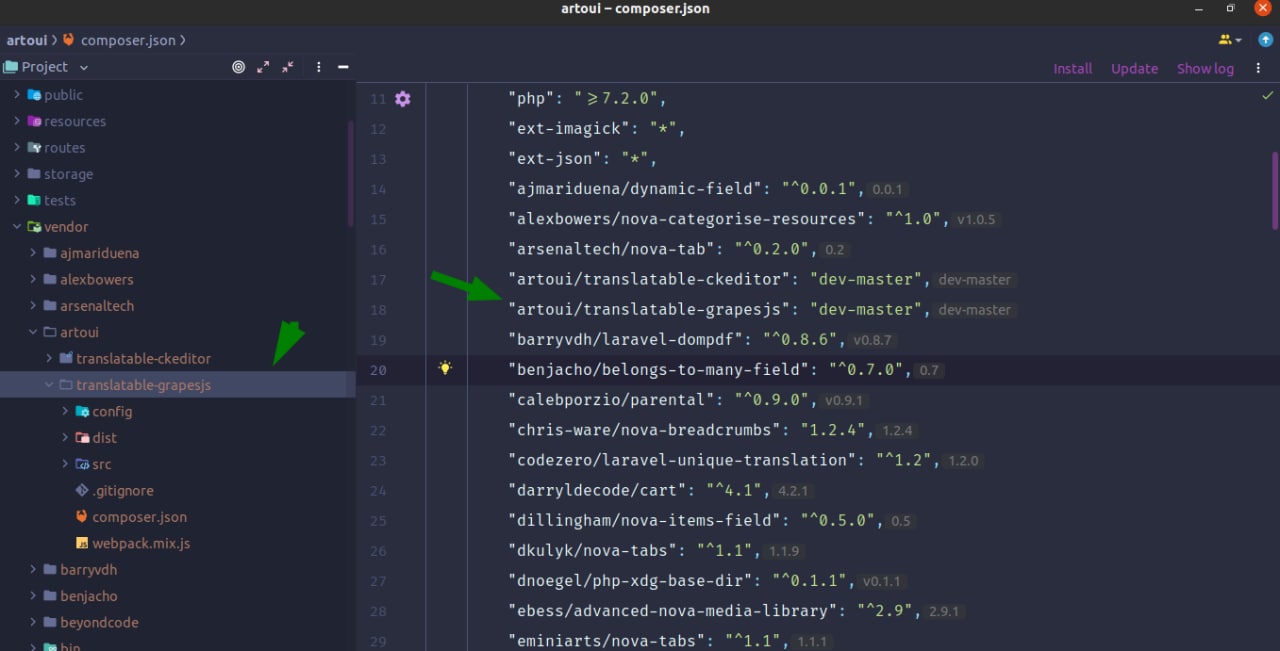Hide the Project tool window with minus icon
Screen dimensions: 1280x651
tap(343, 67)
